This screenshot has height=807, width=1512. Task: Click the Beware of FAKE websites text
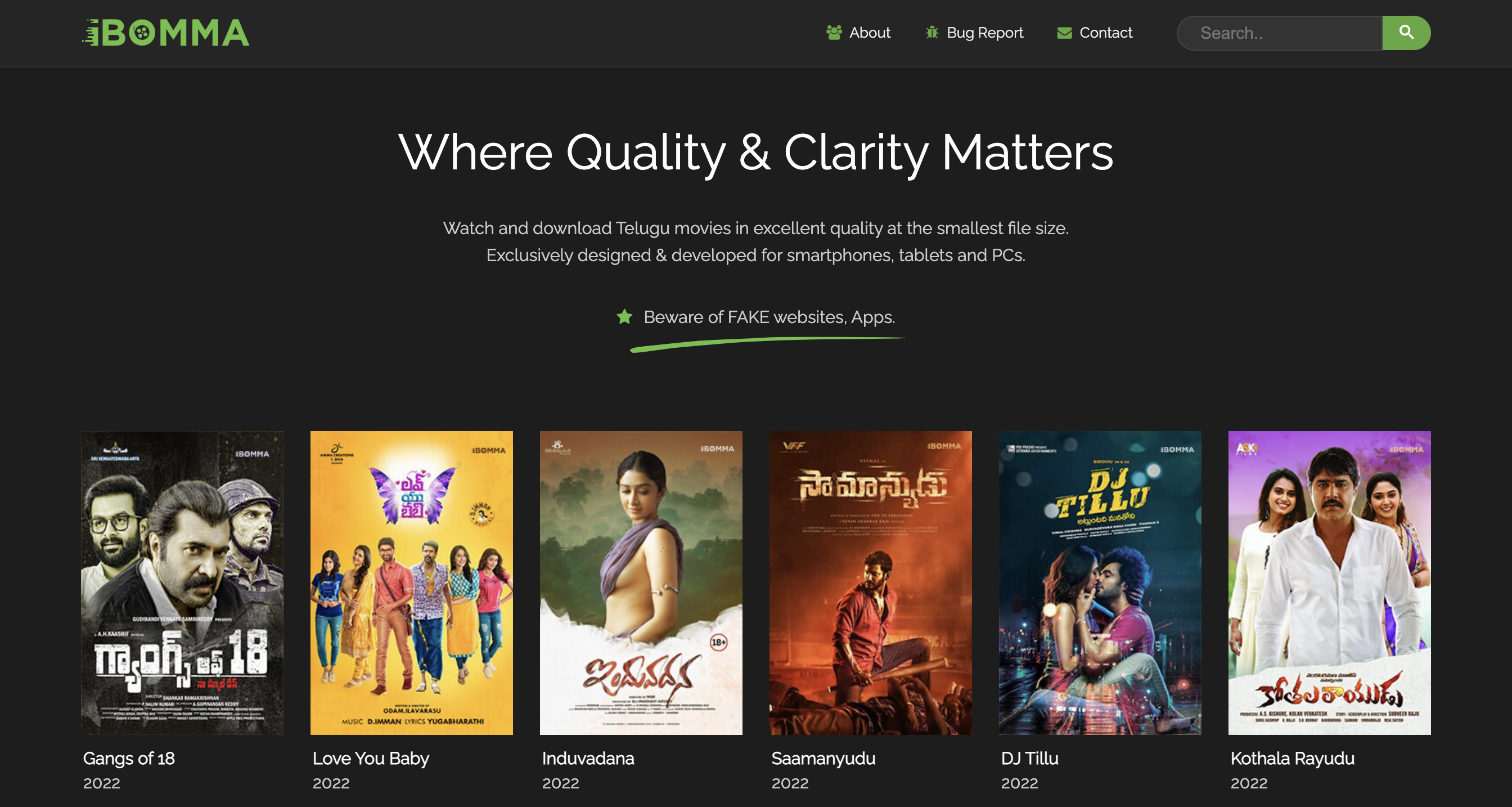coord(769,317)
